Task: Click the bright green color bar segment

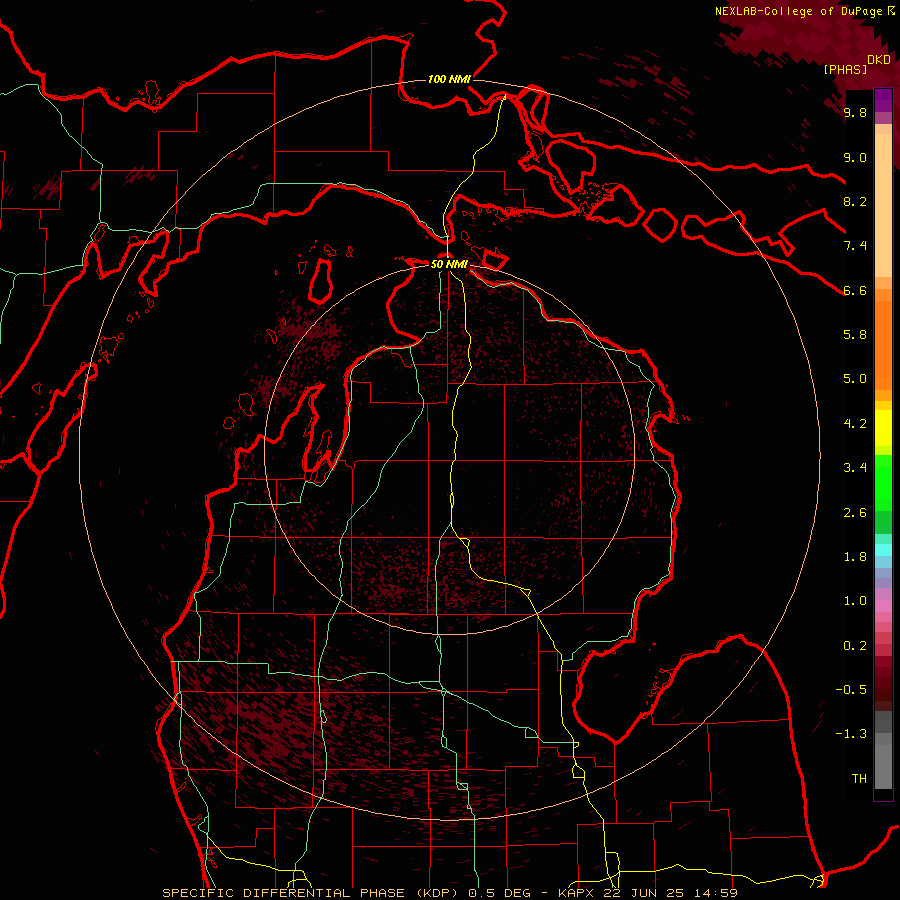Action: point(883,483)
